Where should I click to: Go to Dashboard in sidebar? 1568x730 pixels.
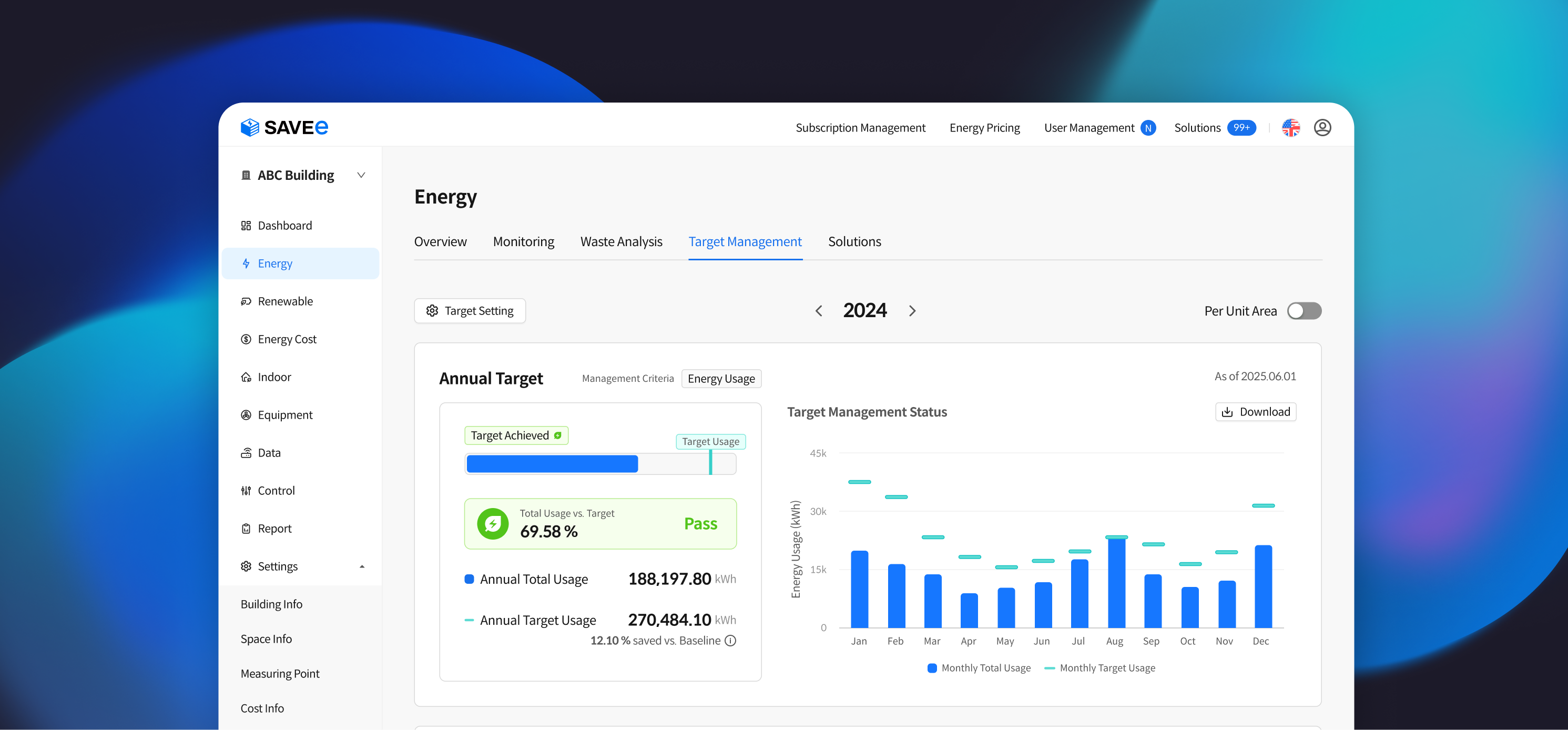tap(300, 226)
